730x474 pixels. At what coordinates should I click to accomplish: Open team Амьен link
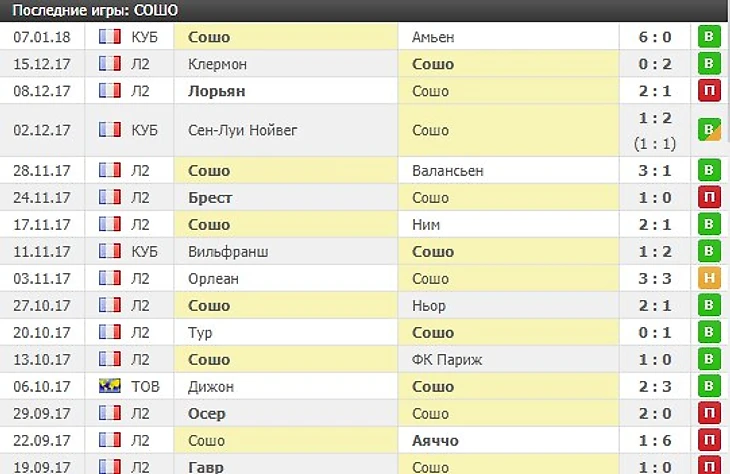433,37
